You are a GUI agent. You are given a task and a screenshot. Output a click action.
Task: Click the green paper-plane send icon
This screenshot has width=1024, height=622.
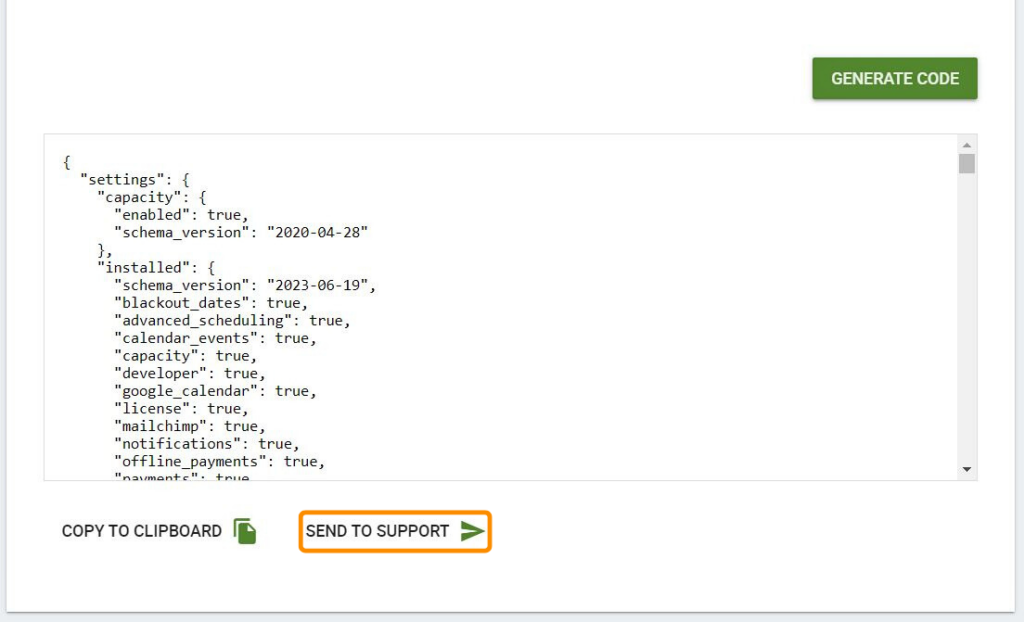pyautogui.click(x=472, y=531)
